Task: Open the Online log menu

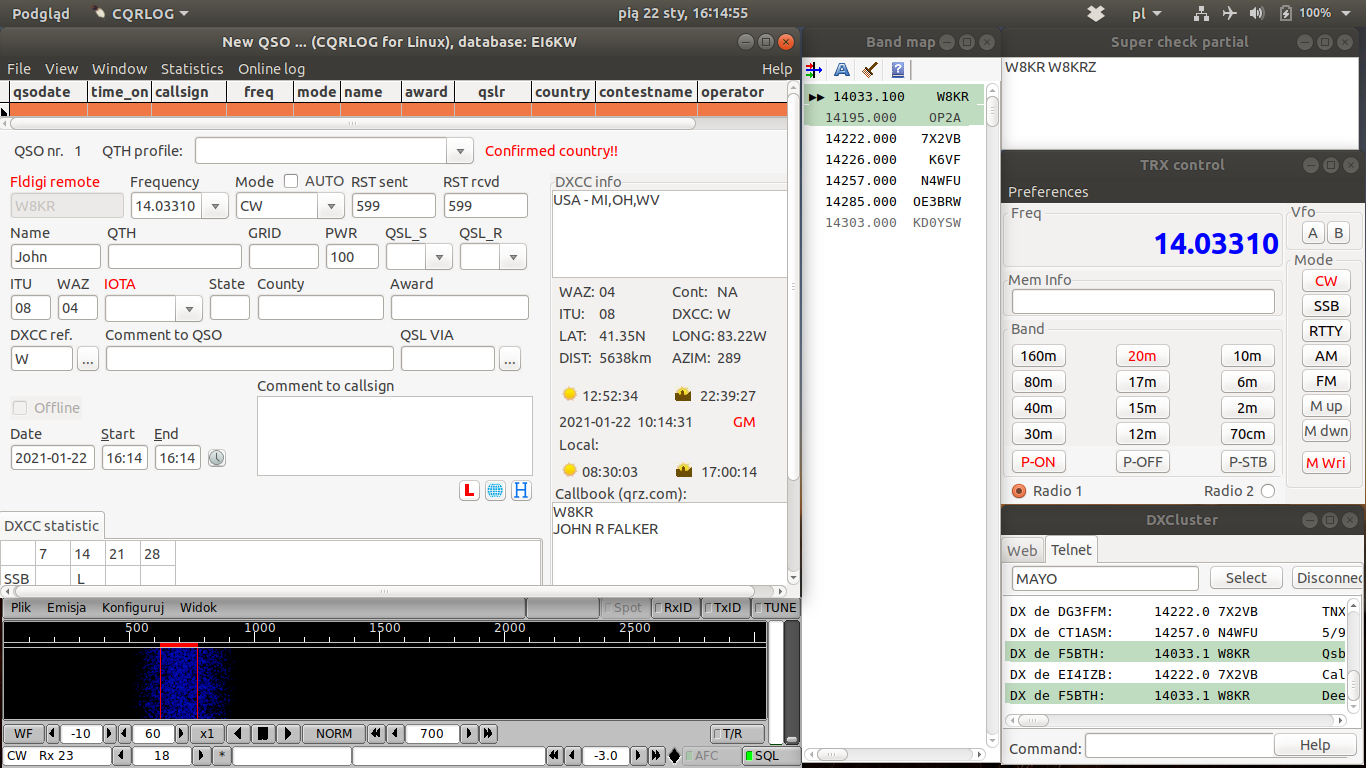Action: click(271, 69)
